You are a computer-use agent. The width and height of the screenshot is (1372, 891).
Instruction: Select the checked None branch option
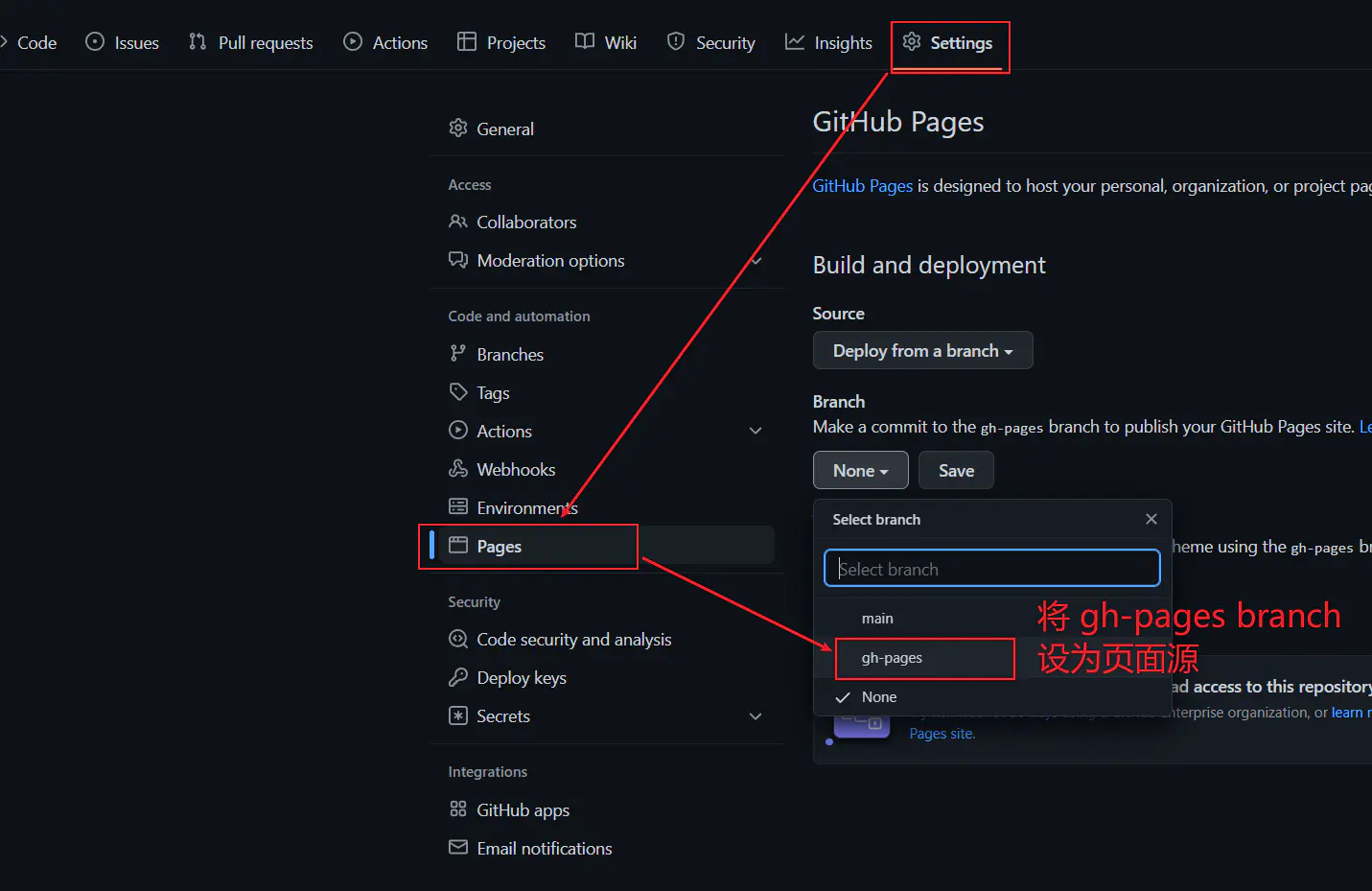click(x=992, y=697)
